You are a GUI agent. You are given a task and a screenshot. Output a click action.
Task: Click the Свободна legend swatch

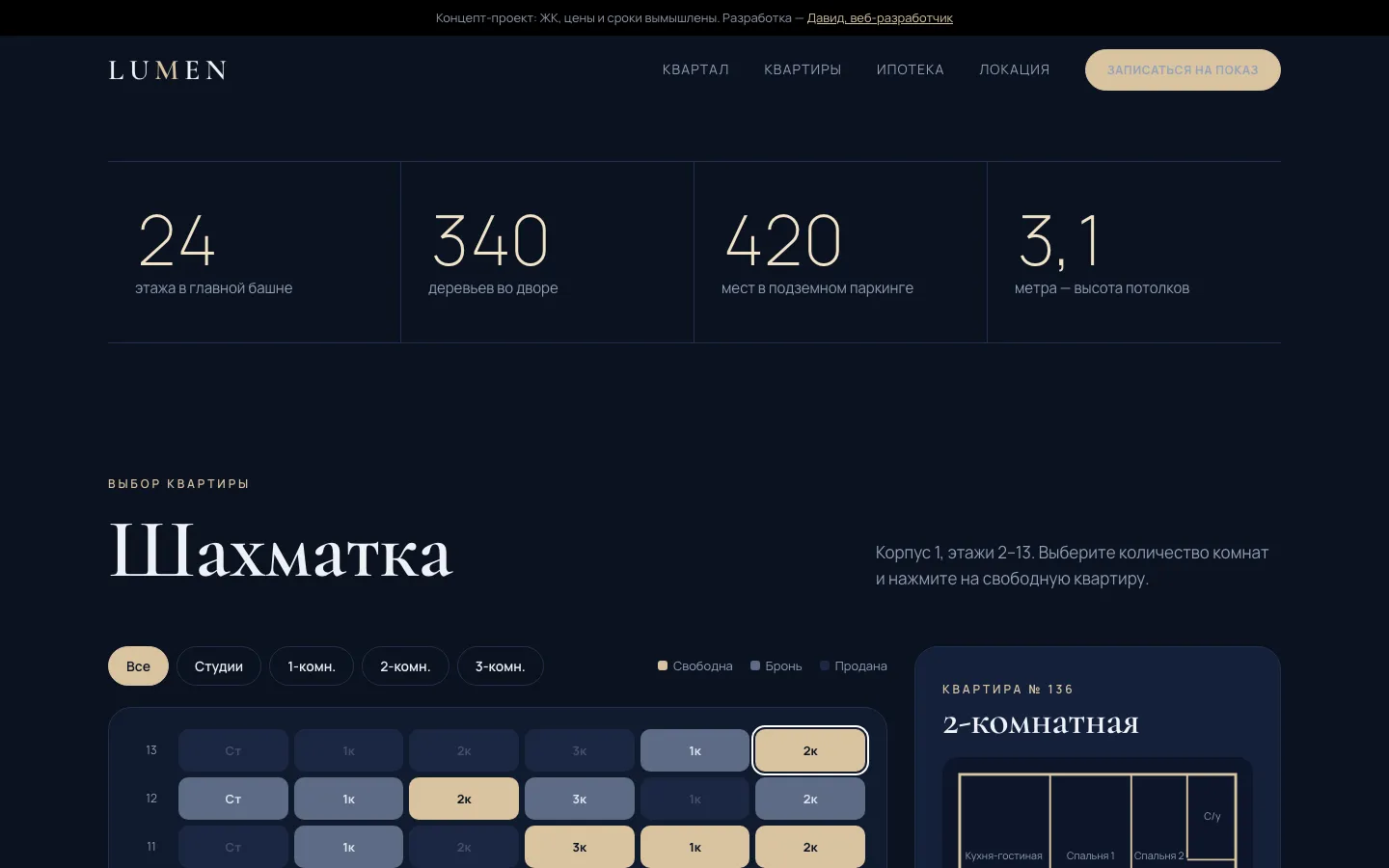tap(663, 665)
